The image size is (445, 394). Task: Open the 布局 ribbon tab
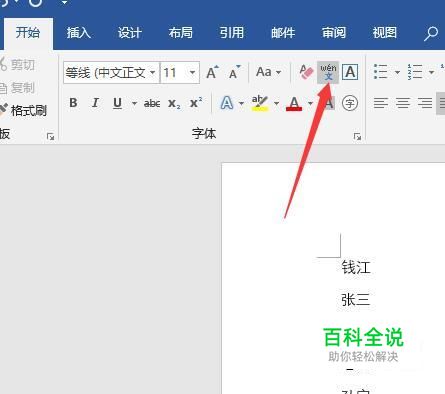[x=181, y=33]
